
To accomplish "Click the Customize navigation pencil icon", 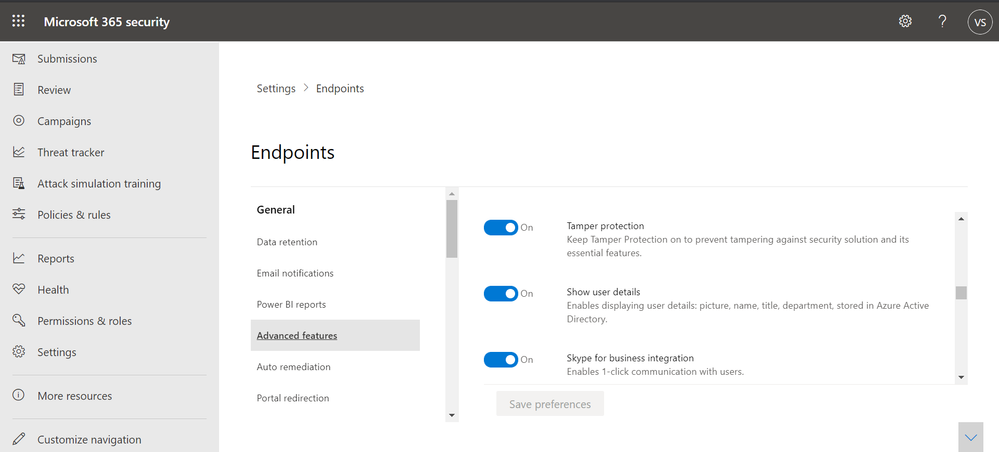I will click(x=18, y=439).
